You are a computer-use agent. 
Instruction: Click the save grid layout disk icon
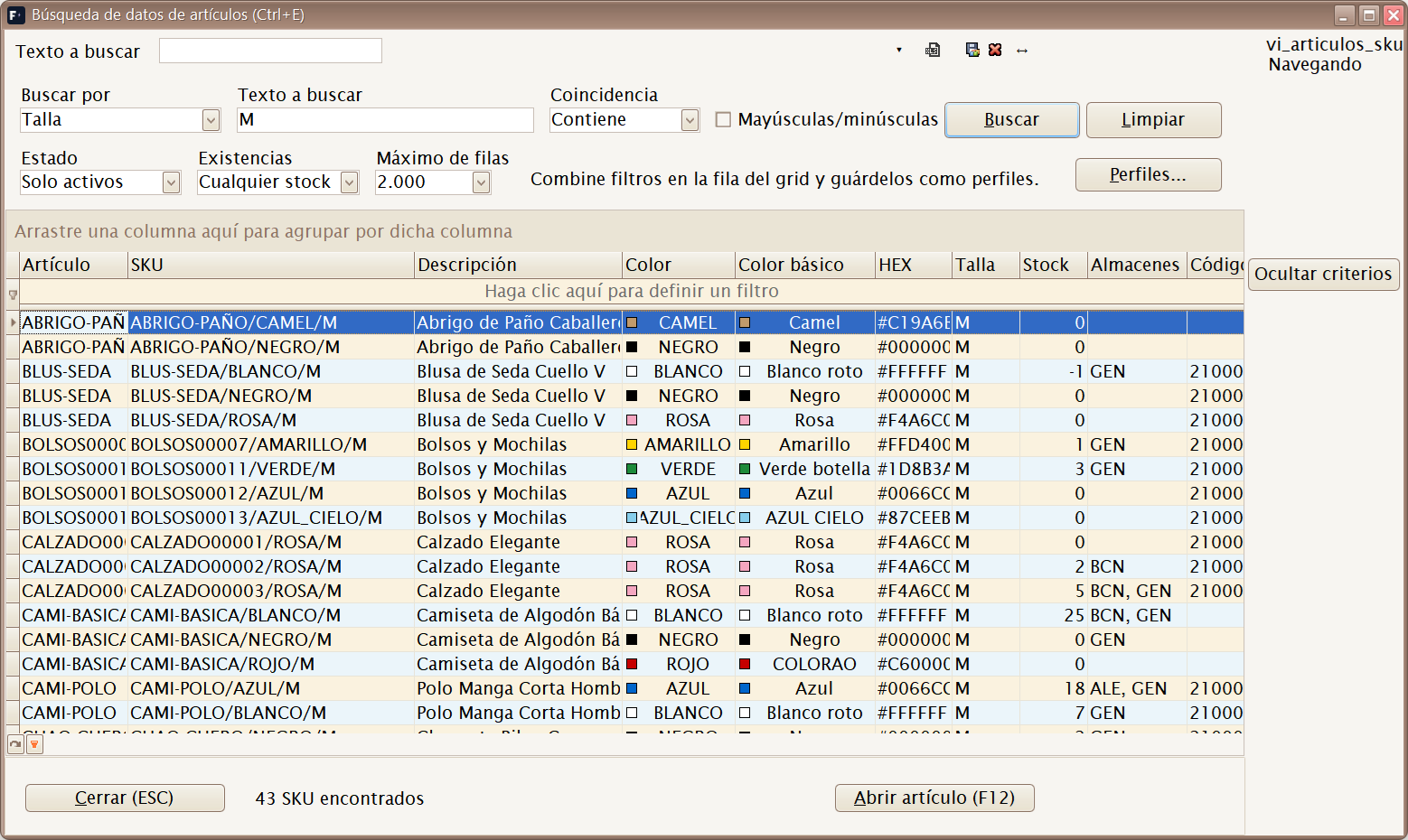click(972, 51)
